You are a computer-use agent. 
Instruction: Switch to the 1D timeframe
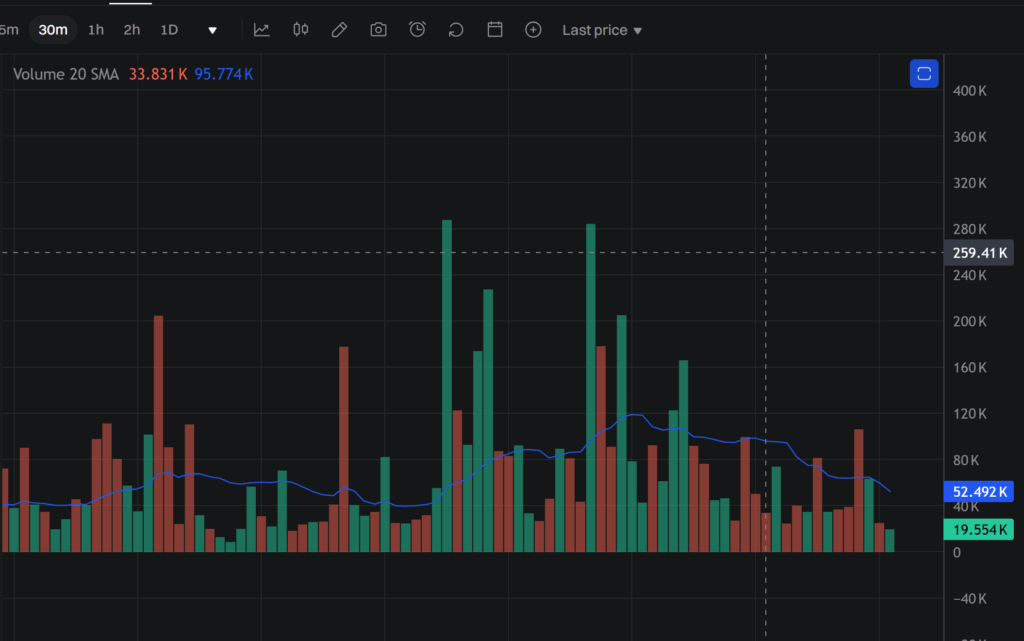click(x=169, y=30)
